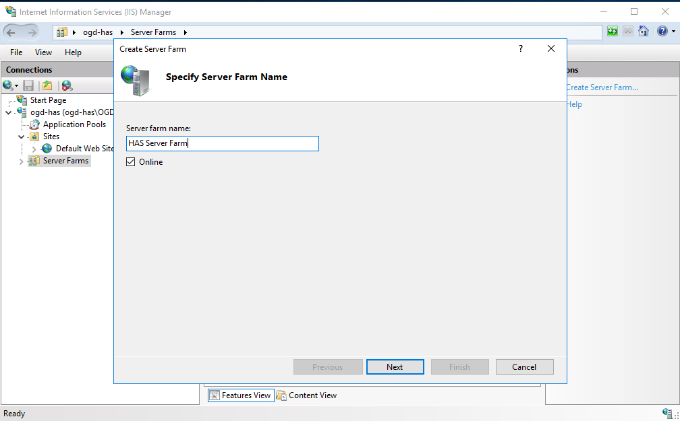The width and height of the screenshot is (680, 421).
Task: Select Server Farms in the tree
Action: 65,161
